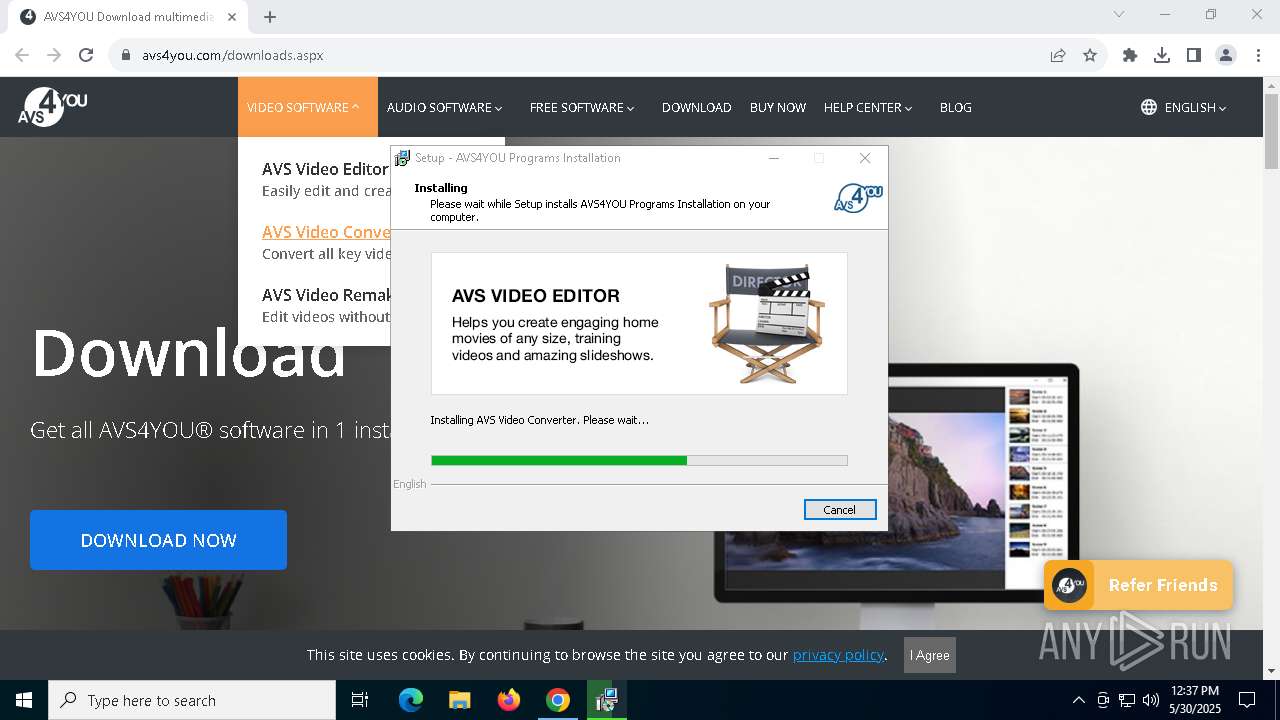Image resolution: width=1280 pixels, height=720 pixels.
Task: Open a new Chrome tab
Action: [x=270, y=16]
